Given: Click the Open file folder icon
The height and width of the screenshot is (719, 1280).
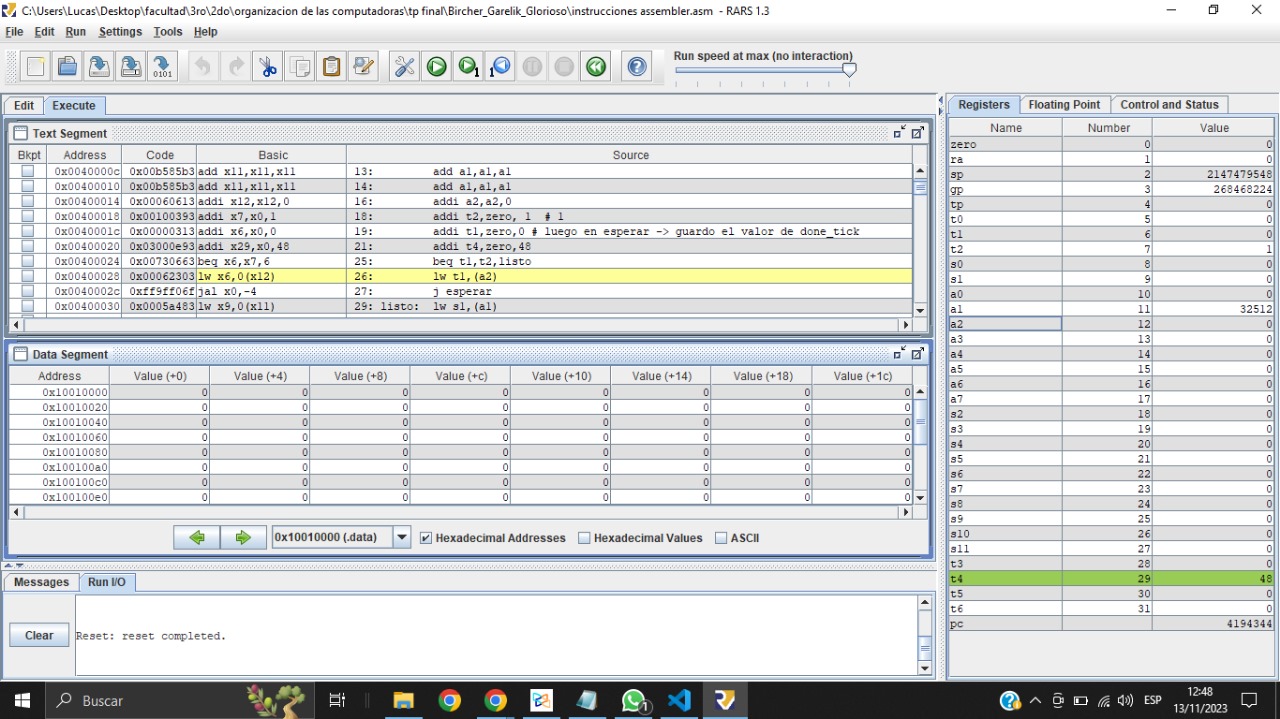Looking at the screenshot, I should [67, 67].
